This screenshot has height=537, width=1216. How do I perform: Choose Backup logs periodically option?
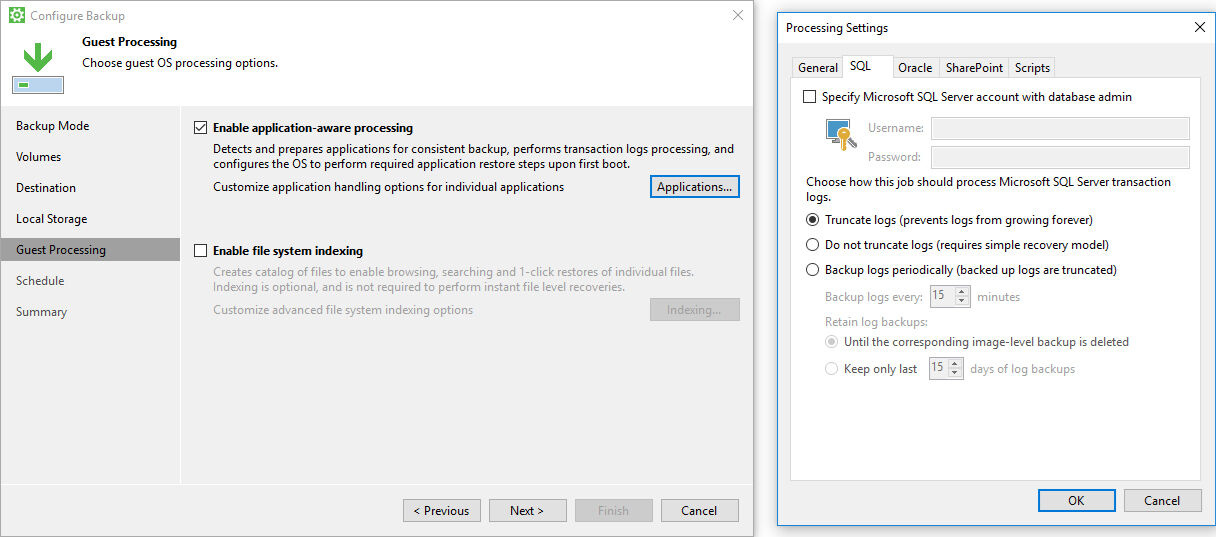(x=812, y=270)
